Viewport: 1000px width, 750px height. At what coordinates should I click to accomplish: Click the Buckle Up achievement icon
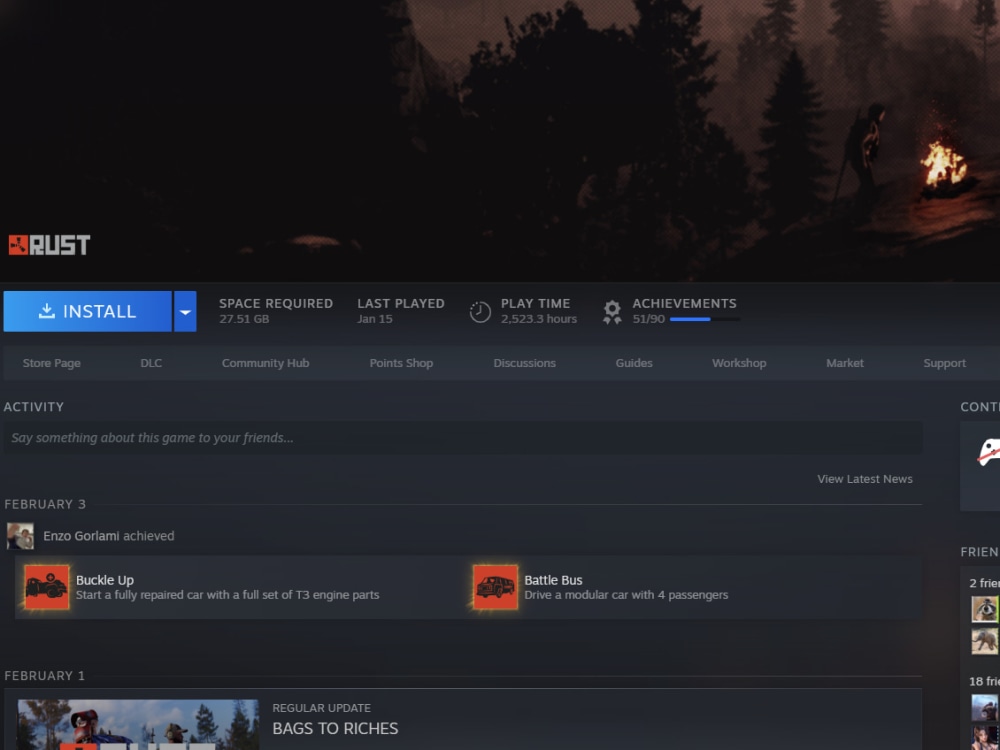tap(47, 587)
